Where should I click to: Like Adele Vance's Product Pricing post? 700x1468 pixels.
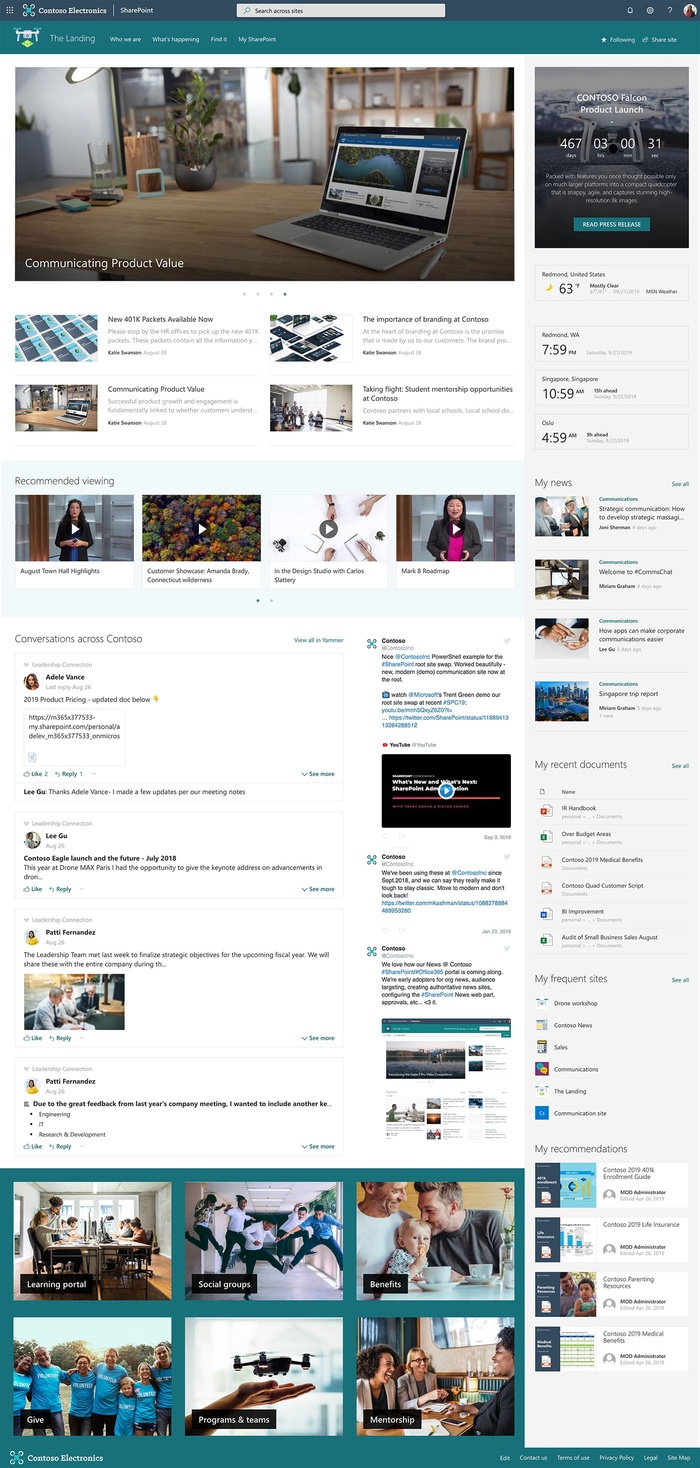pyautogui.click(x=35, y=774)
